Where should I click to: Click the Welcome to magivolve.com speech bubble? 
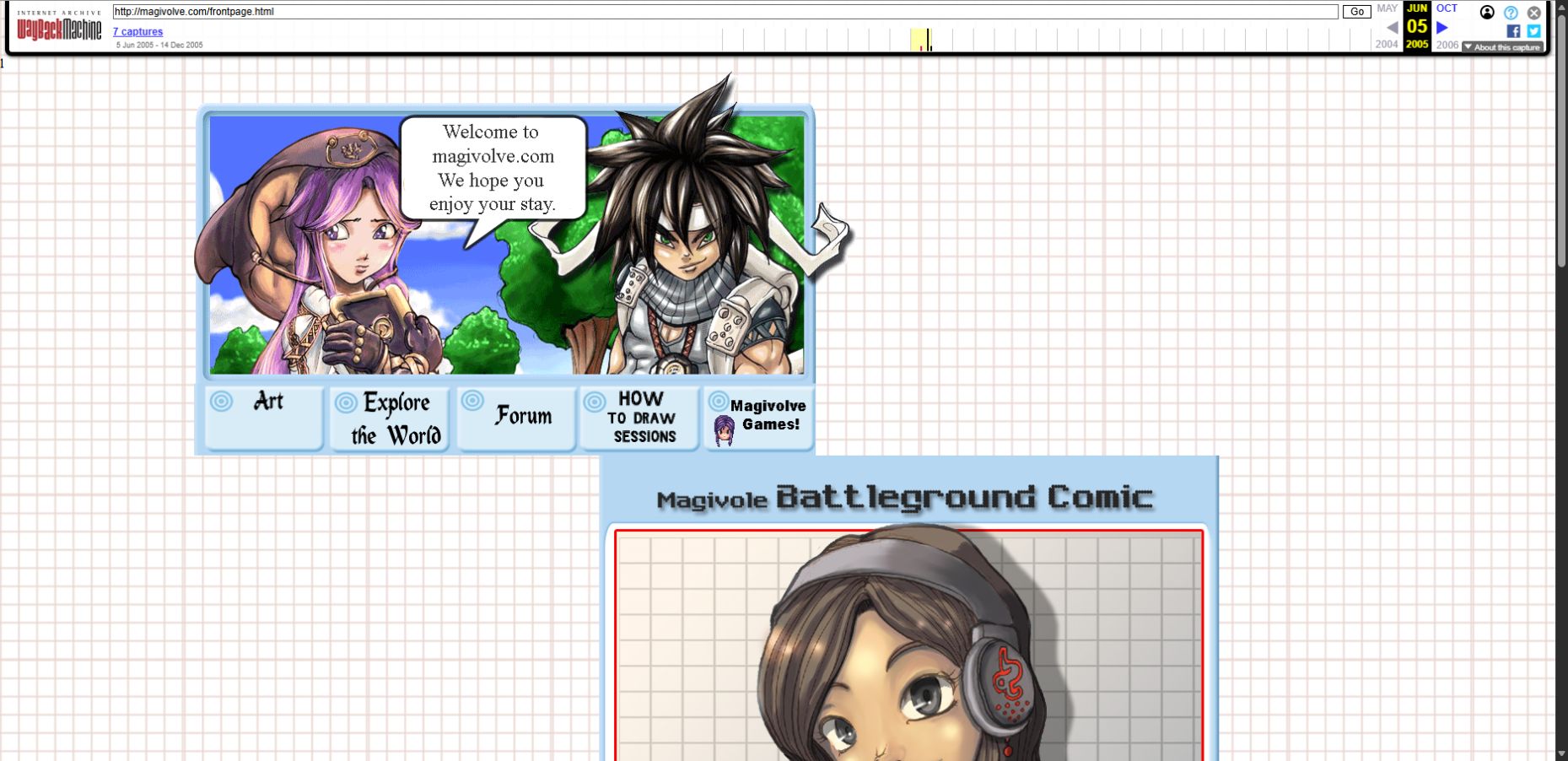(x=493, y=168)
